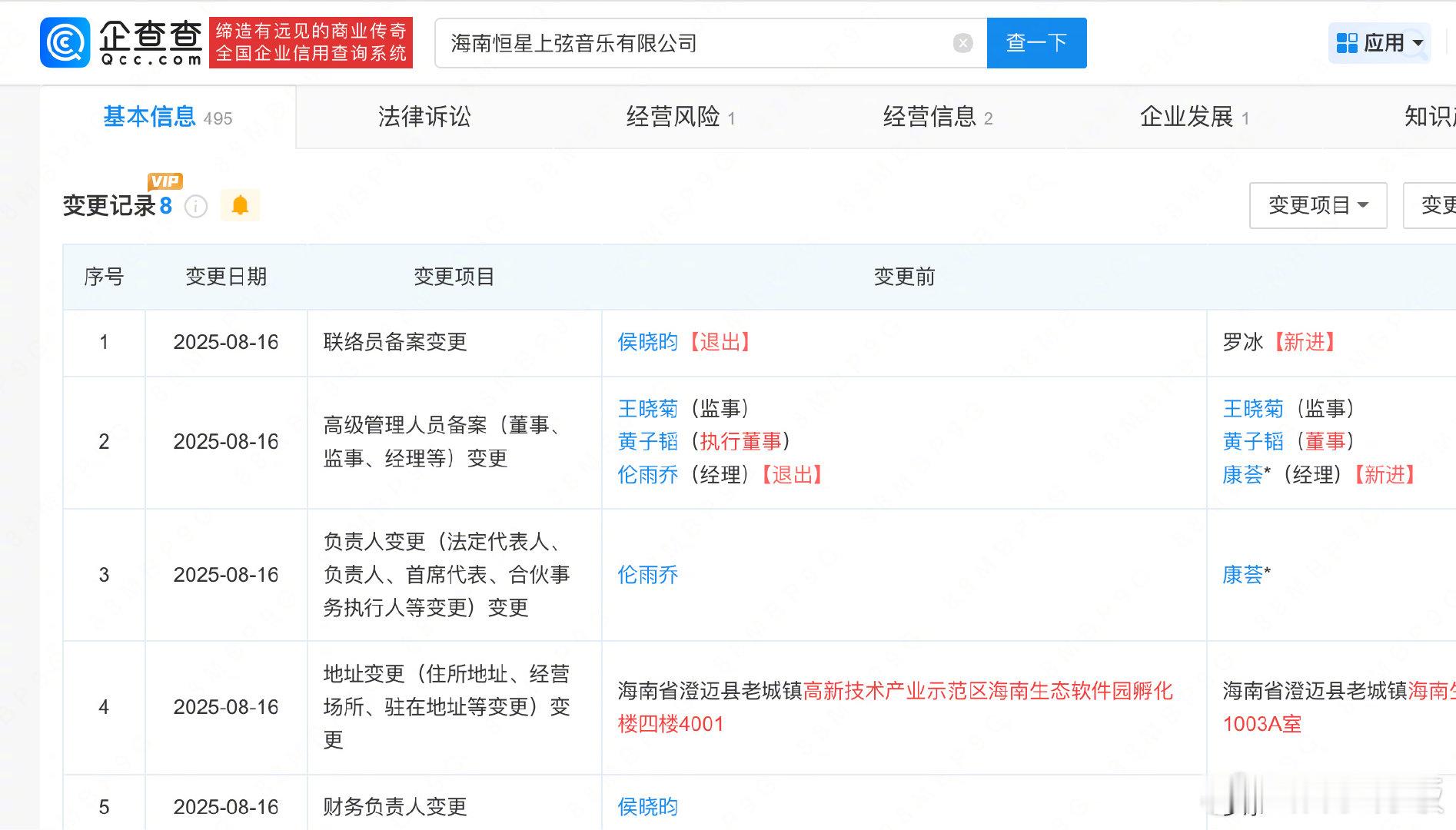Open 伦雨乔 link in row 3
Image resolution: width=1456 pixels, height=830 pixels.
click(x=647, y=575)
